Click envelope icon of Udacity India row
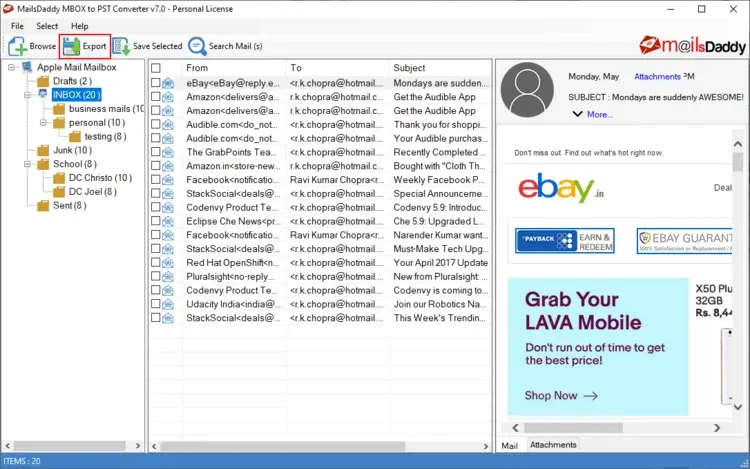Screen dimensions: 750x469 (167, 304)
